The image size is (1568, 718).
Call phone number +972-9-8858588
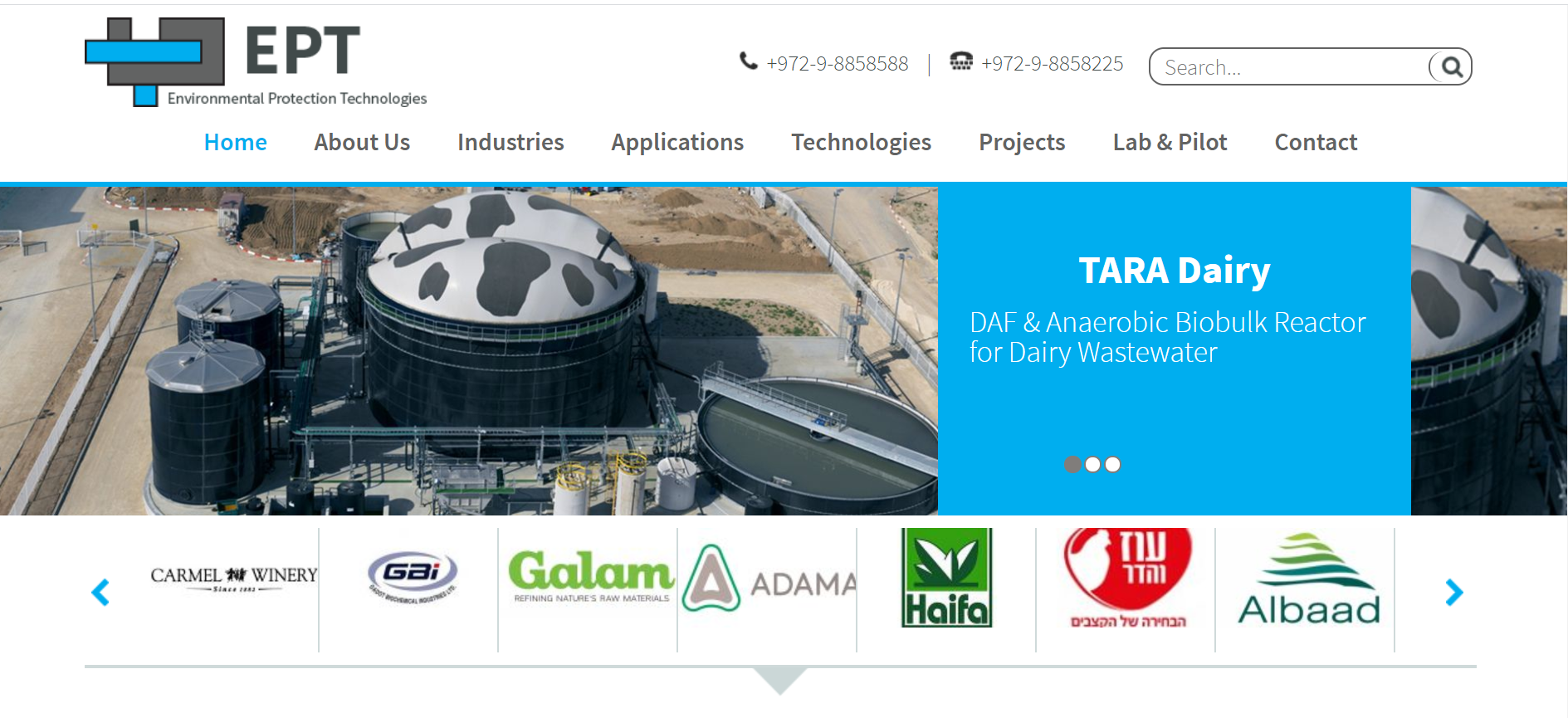click(x=837, y=64)
